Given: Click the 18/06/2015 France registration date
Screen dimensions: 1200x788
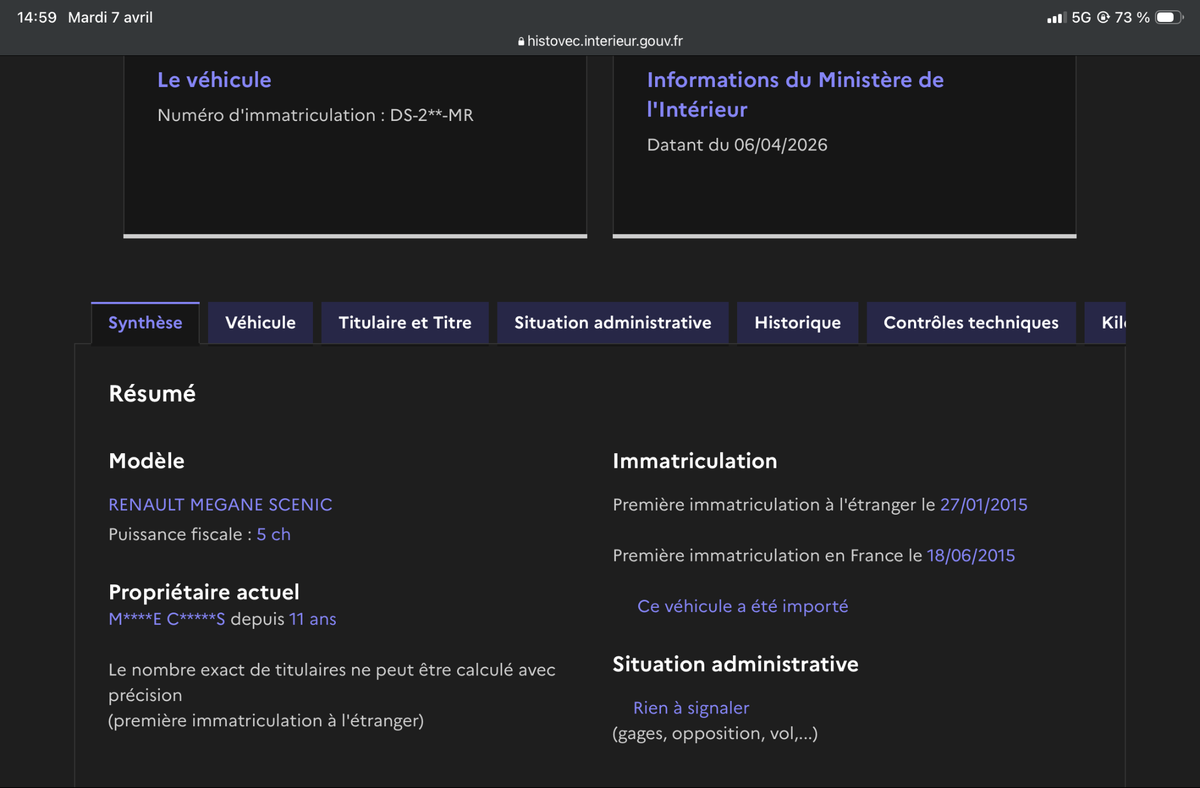Looking at the screenshot, I should (x=971, y=555).
